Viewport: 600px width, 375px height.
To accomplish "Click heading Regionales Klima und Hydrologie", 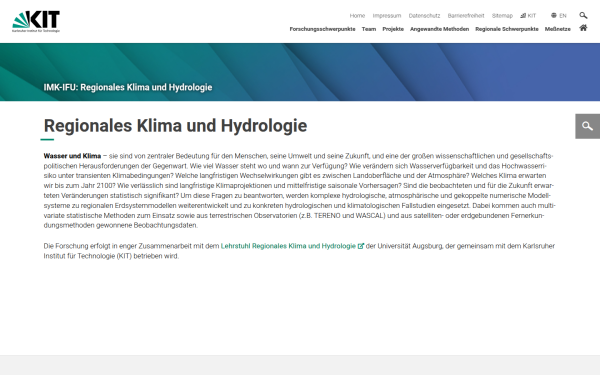I will [x=175, y=126].
